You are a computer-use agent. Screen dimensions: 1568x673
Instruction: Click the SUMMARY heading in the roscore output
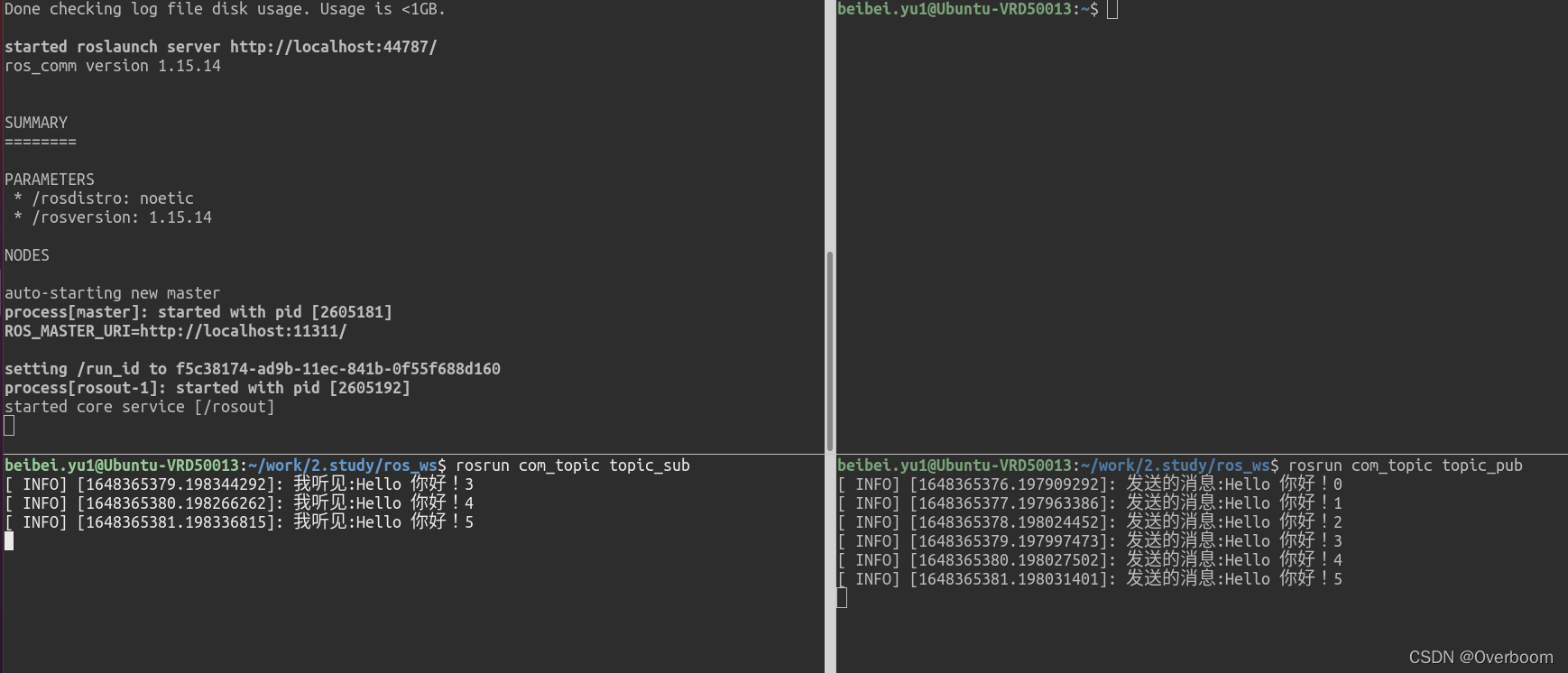[36, 123]
